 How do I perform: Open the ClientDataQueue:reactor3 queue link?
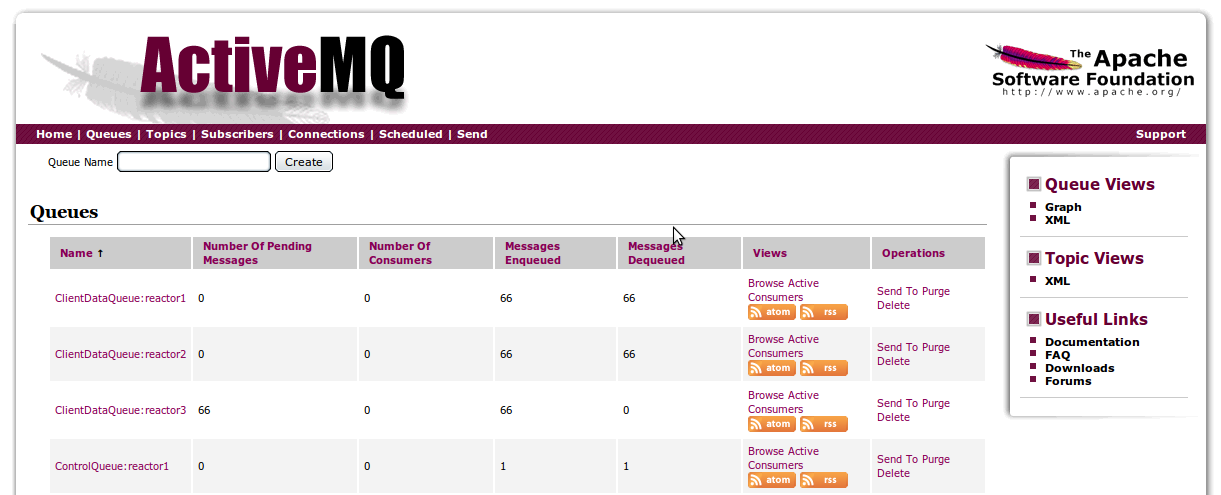[x=120, y=410]
